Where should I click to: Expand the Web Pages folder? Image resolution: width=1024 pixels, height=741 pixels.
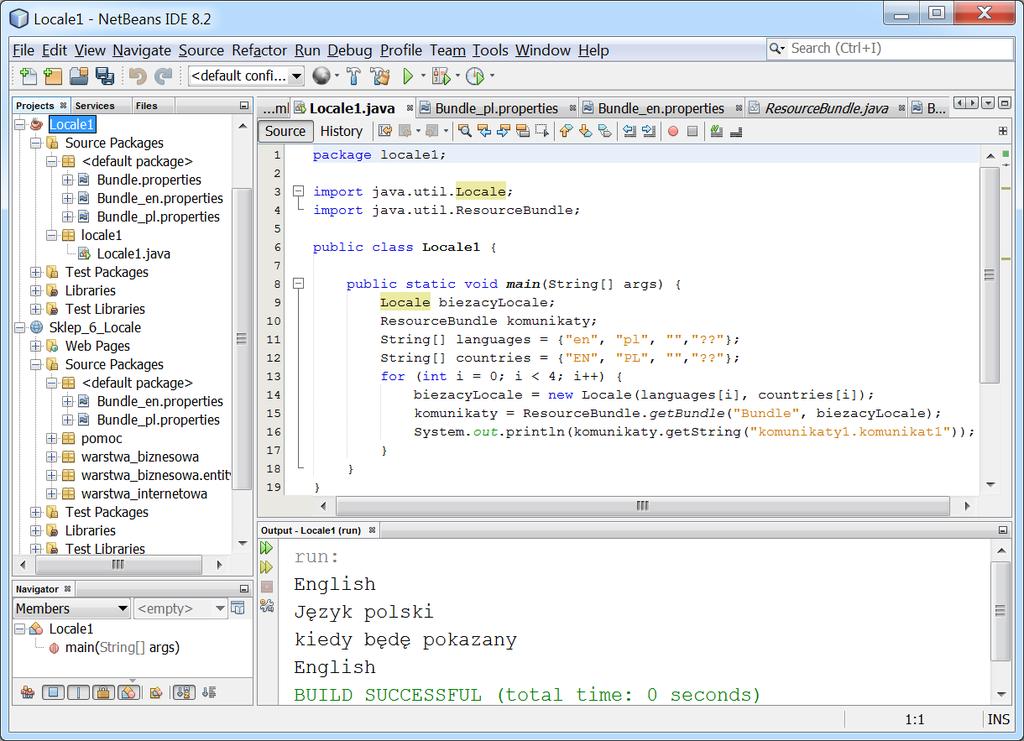pos(36,346)
